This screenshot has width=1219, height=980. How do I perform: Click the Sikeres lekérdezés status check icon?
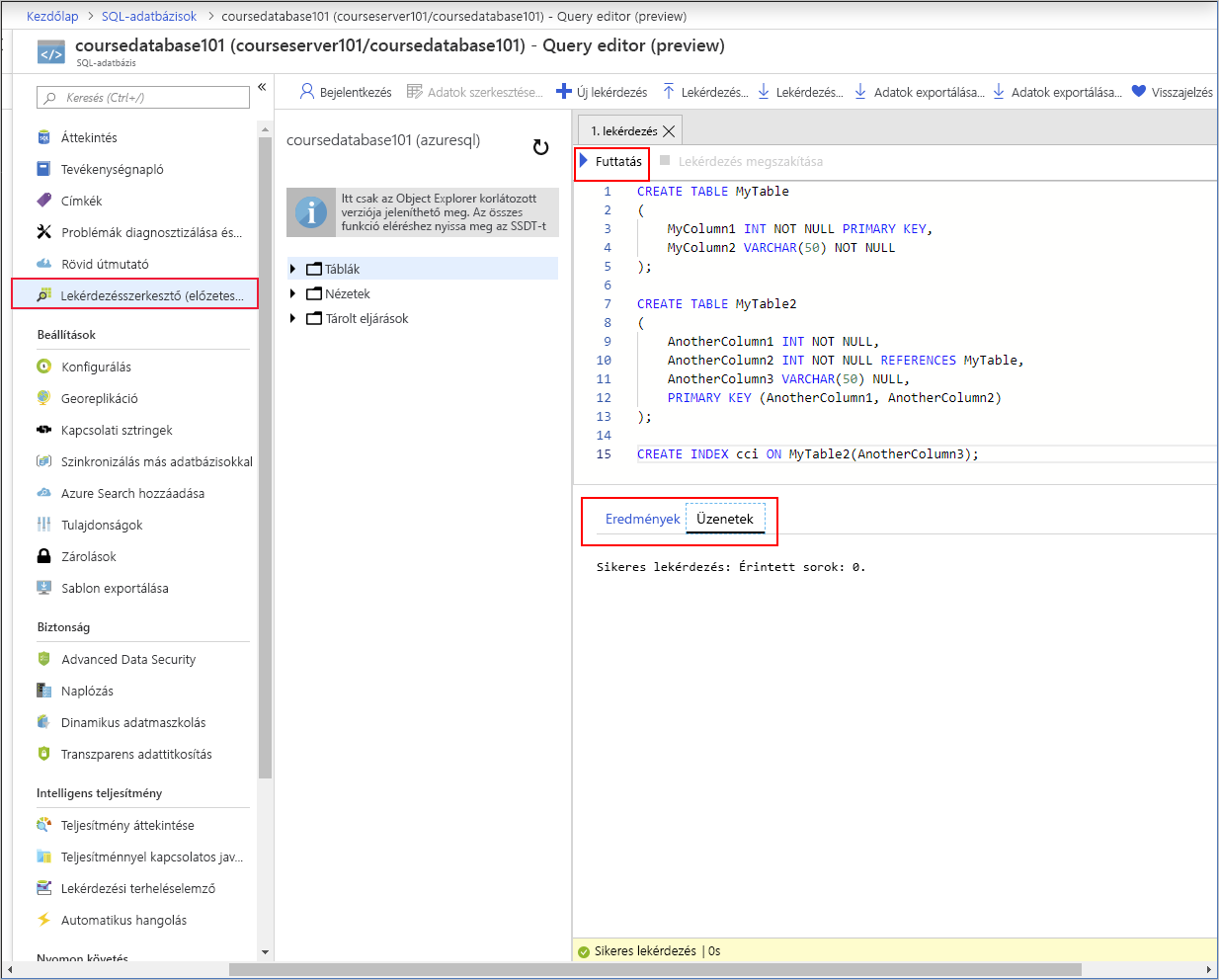584,951
